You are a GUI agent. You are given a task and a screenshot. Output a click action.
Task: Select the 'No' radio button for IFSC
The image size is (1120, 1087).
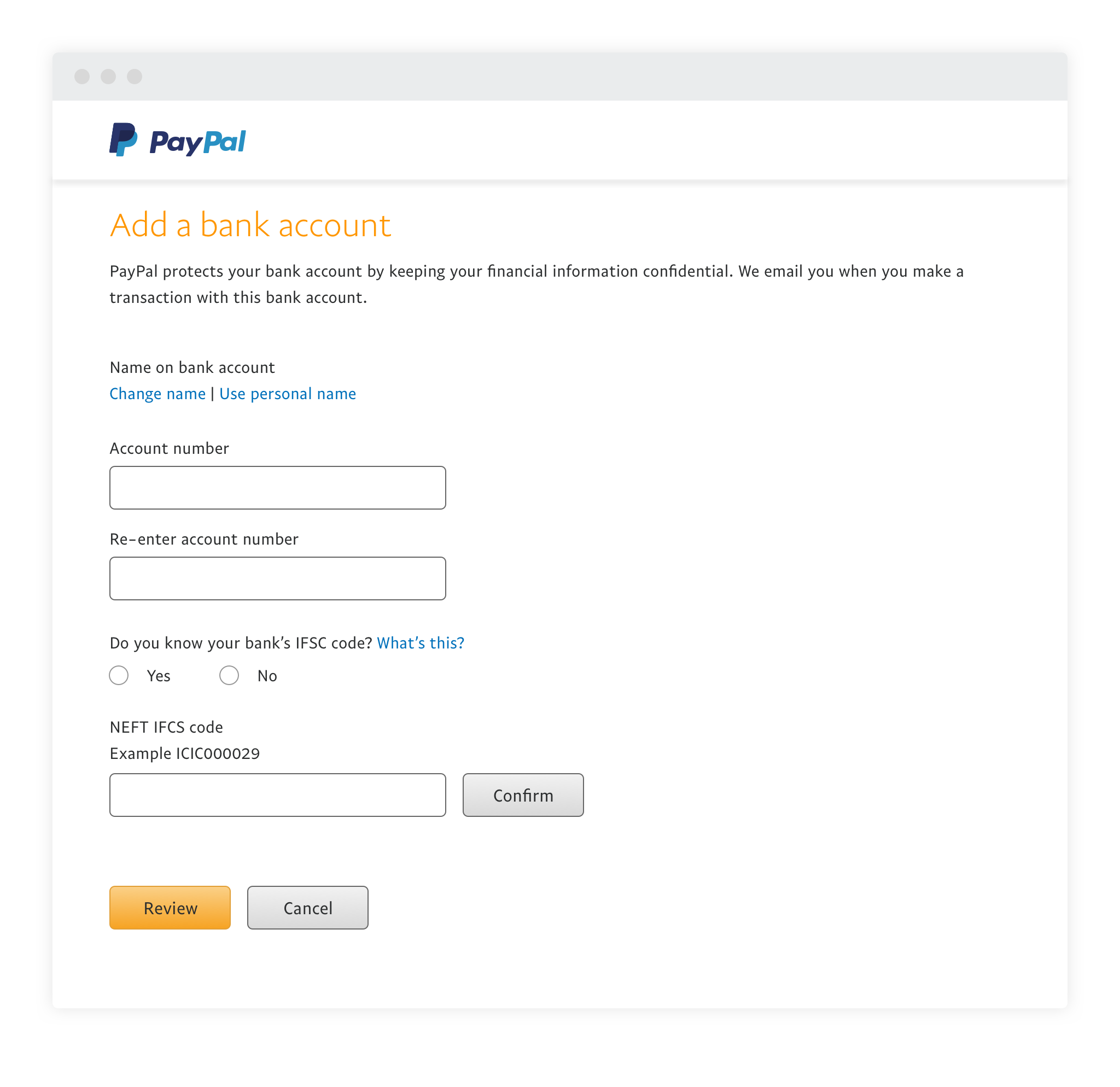230,676
